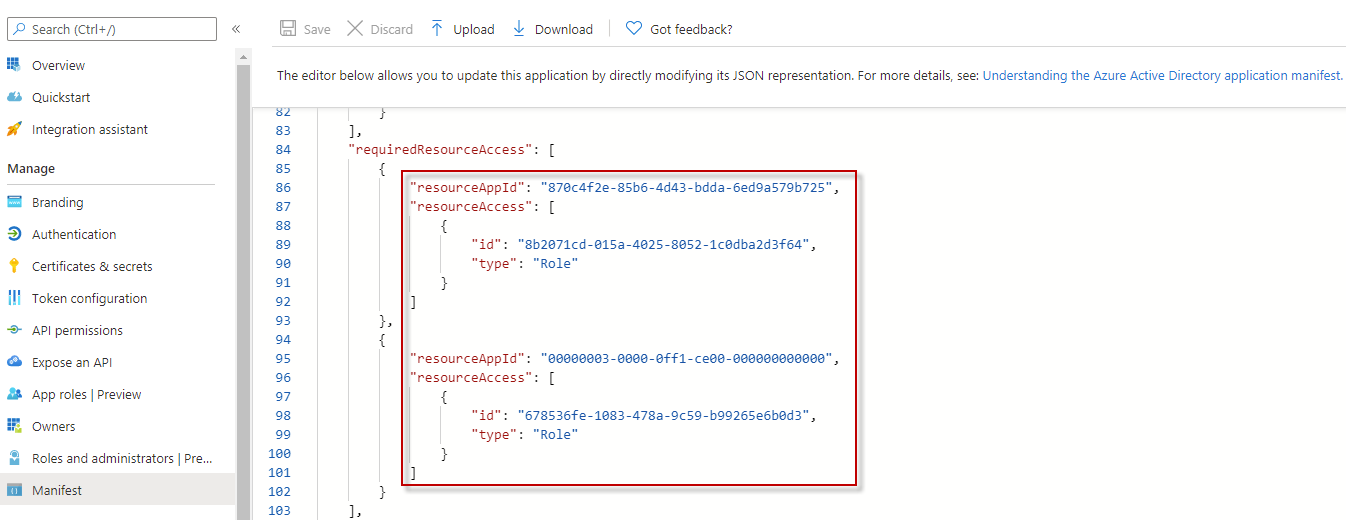This screenshot has width=1346, height=520.
Task: Focus the Search (Ctrl+/) field
Action: coord(112,29)
